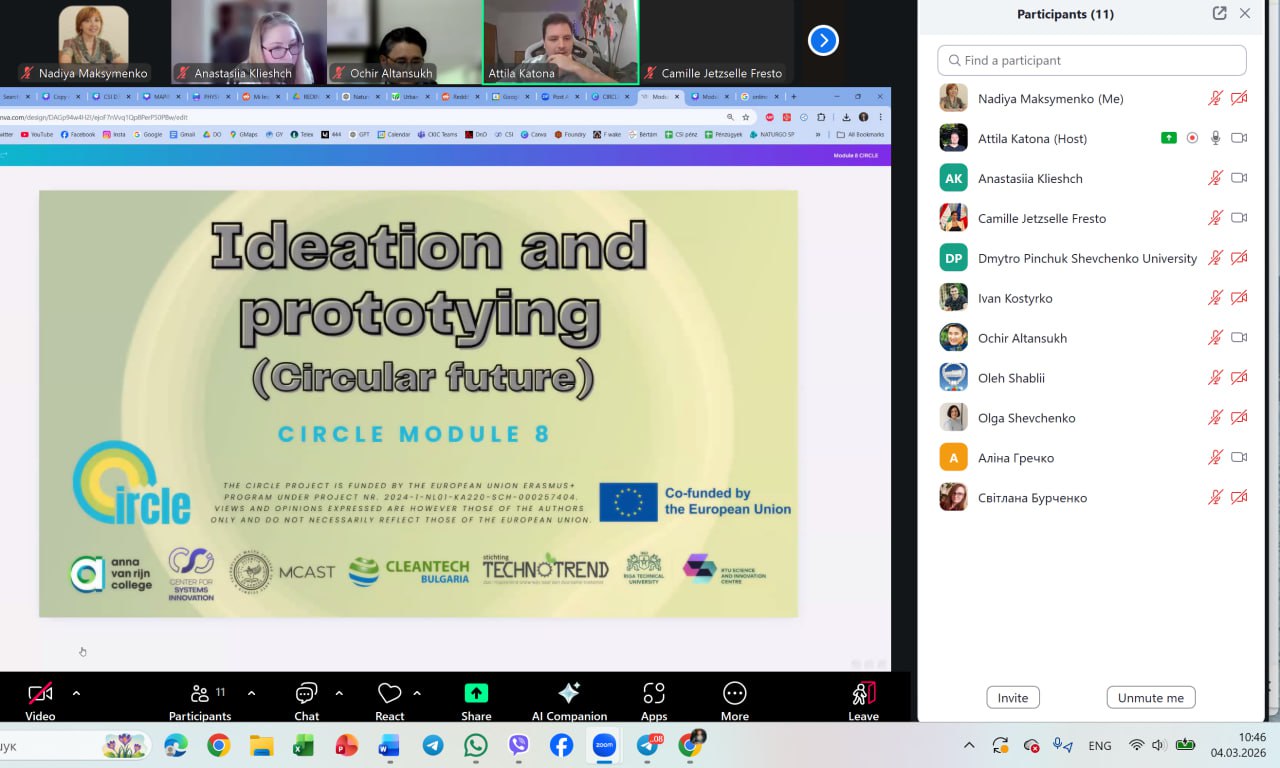This screenshot has width=1280, height=768.
Task: Click the Leave meeting icon
Action: click(863, 694)
